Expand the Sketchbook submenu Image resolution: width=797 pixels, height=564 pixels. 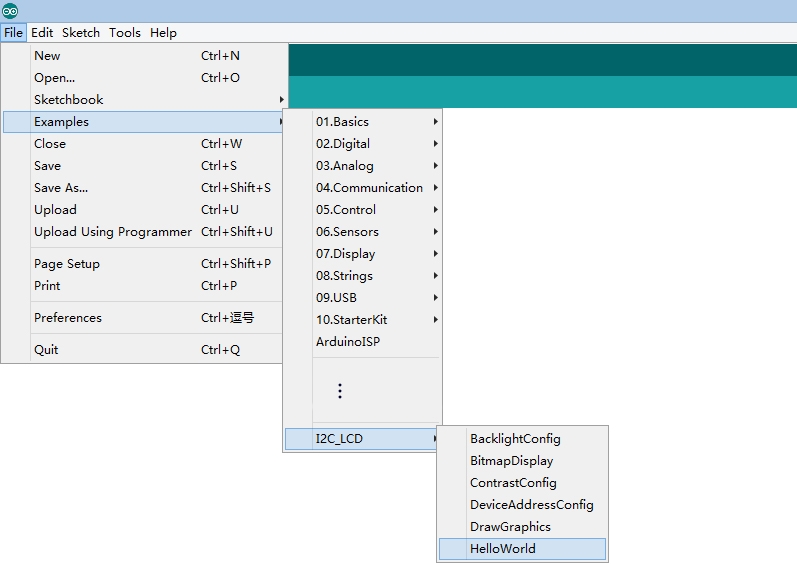(69, 100)
